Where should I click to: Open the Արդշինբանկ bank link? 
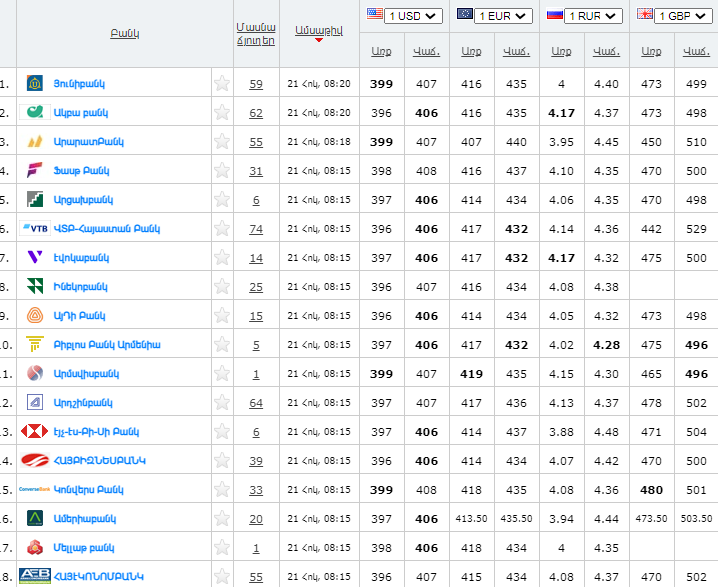(83, 403)
